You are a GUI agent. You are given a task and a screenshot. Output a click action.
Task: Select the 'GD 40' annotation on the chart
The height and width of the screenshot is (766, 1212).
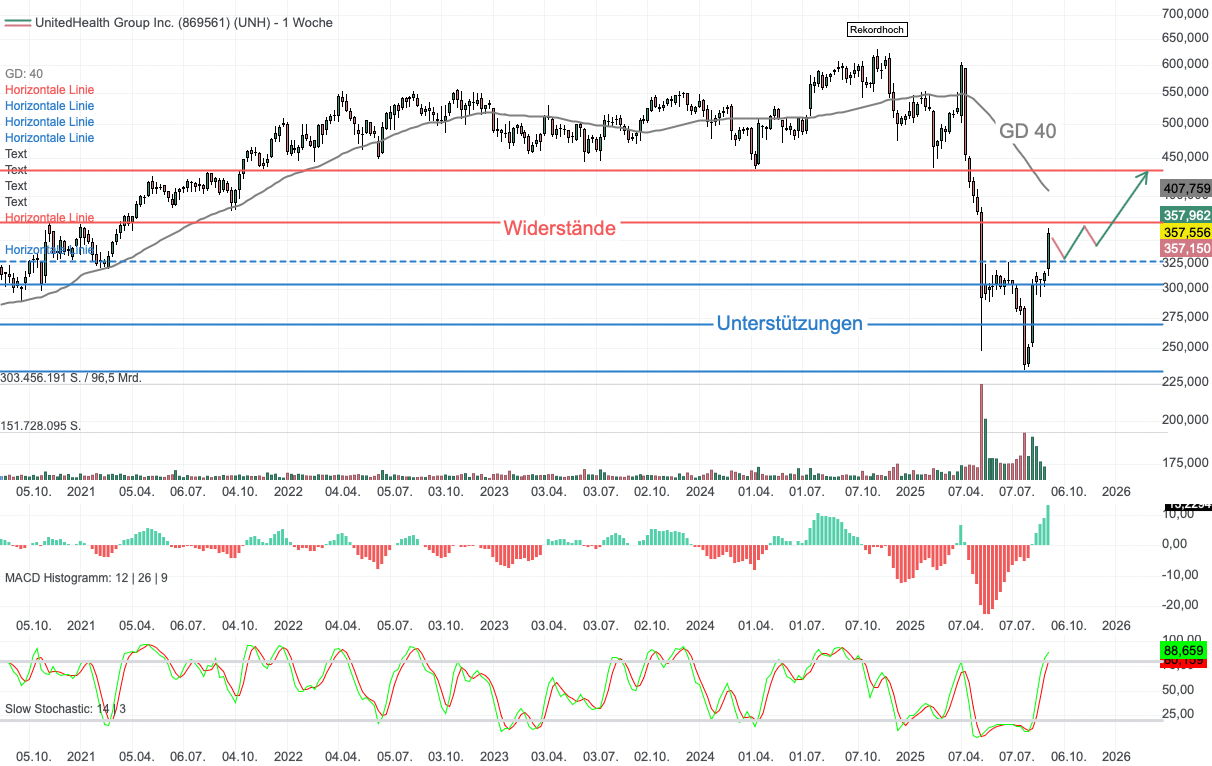pos(1027,131)
